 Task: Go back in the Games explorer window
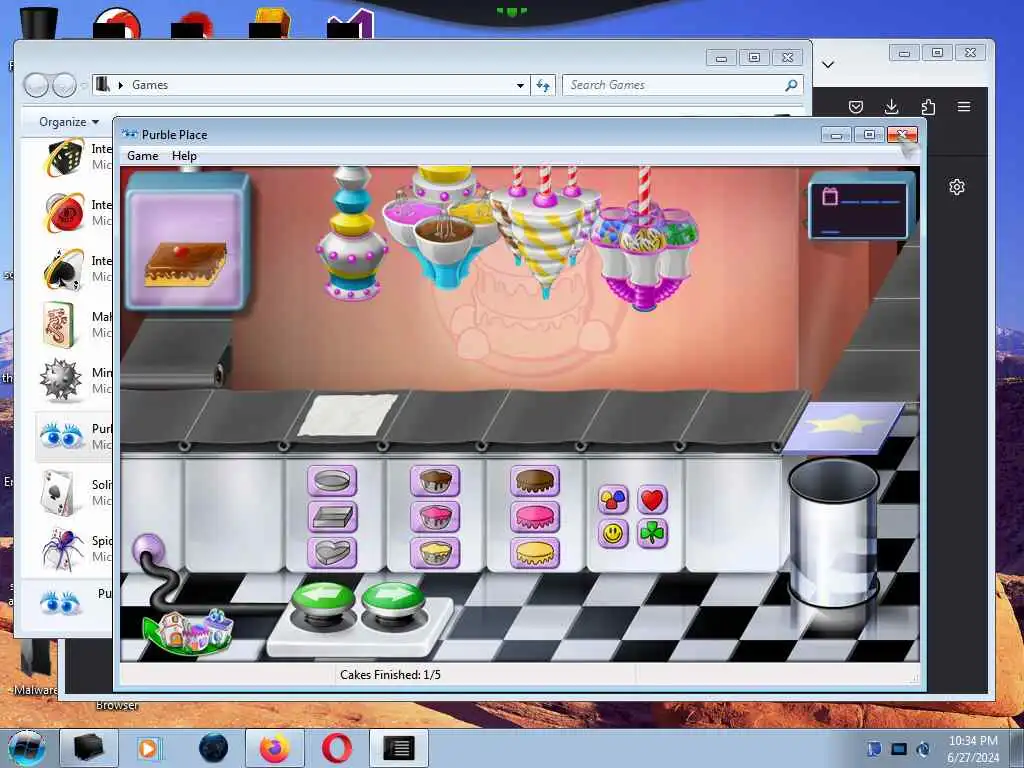coord(36,85)
